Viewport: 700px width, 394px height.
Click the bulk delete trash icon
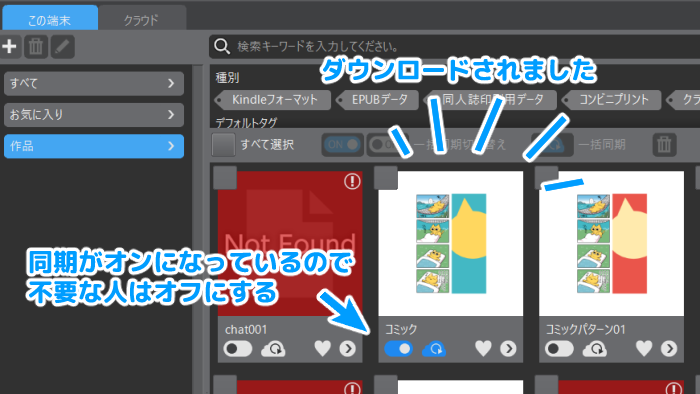(x=664, y=145)
